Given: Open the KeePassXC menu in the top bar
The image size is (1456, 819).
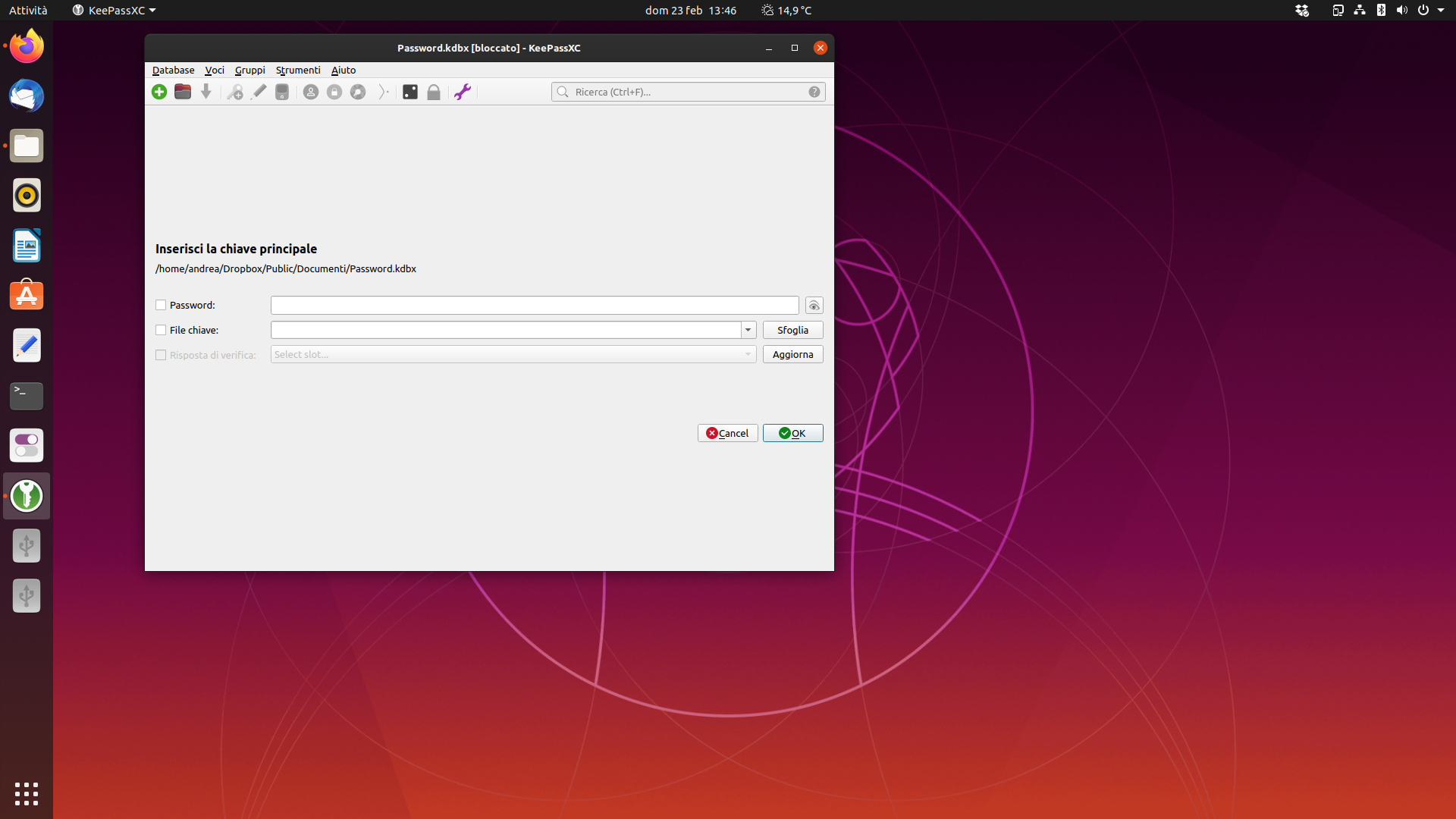Looking at the screenshot, I should (x=113, y=11).
